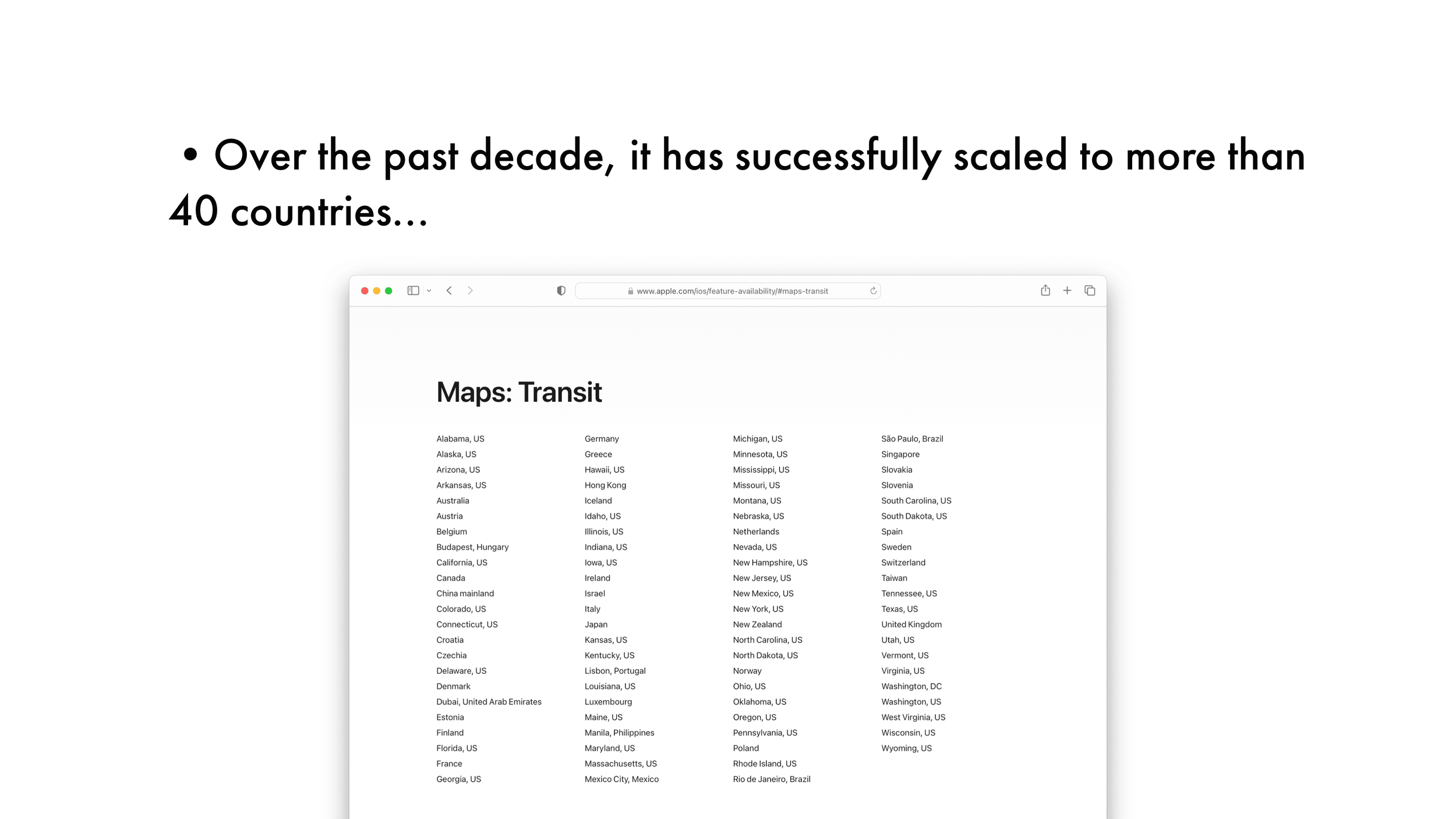
Task: Maximize the window with green button
Action: 388,291
